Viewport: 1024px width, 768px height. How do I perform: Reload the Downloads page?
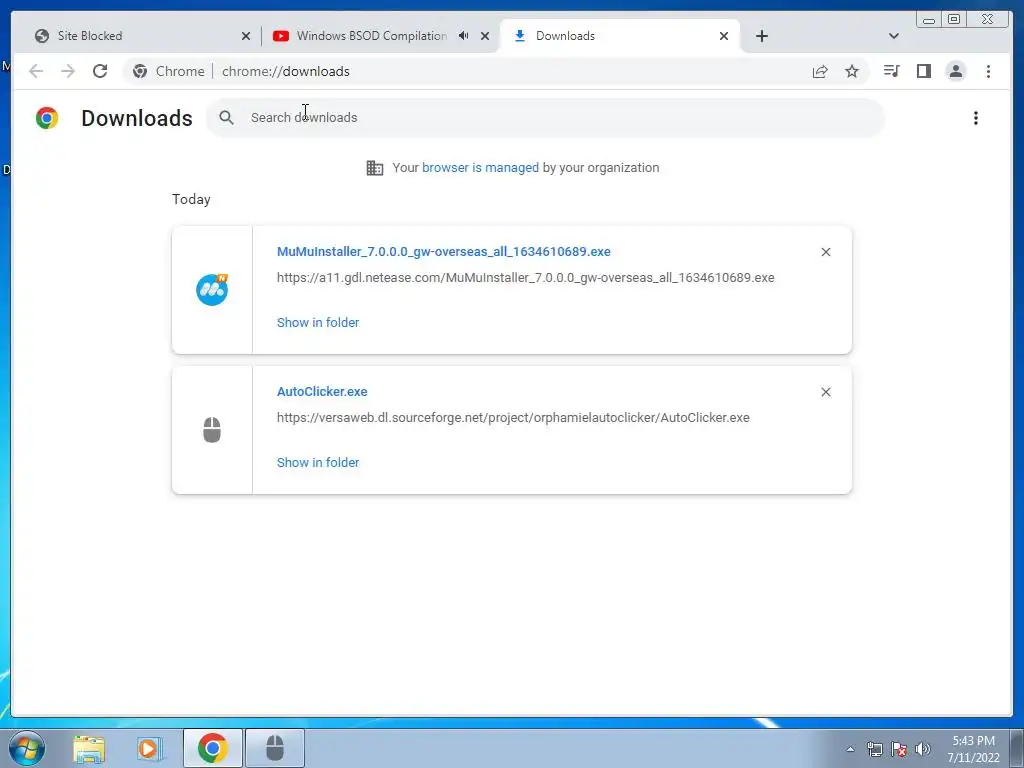click(100, 71)
